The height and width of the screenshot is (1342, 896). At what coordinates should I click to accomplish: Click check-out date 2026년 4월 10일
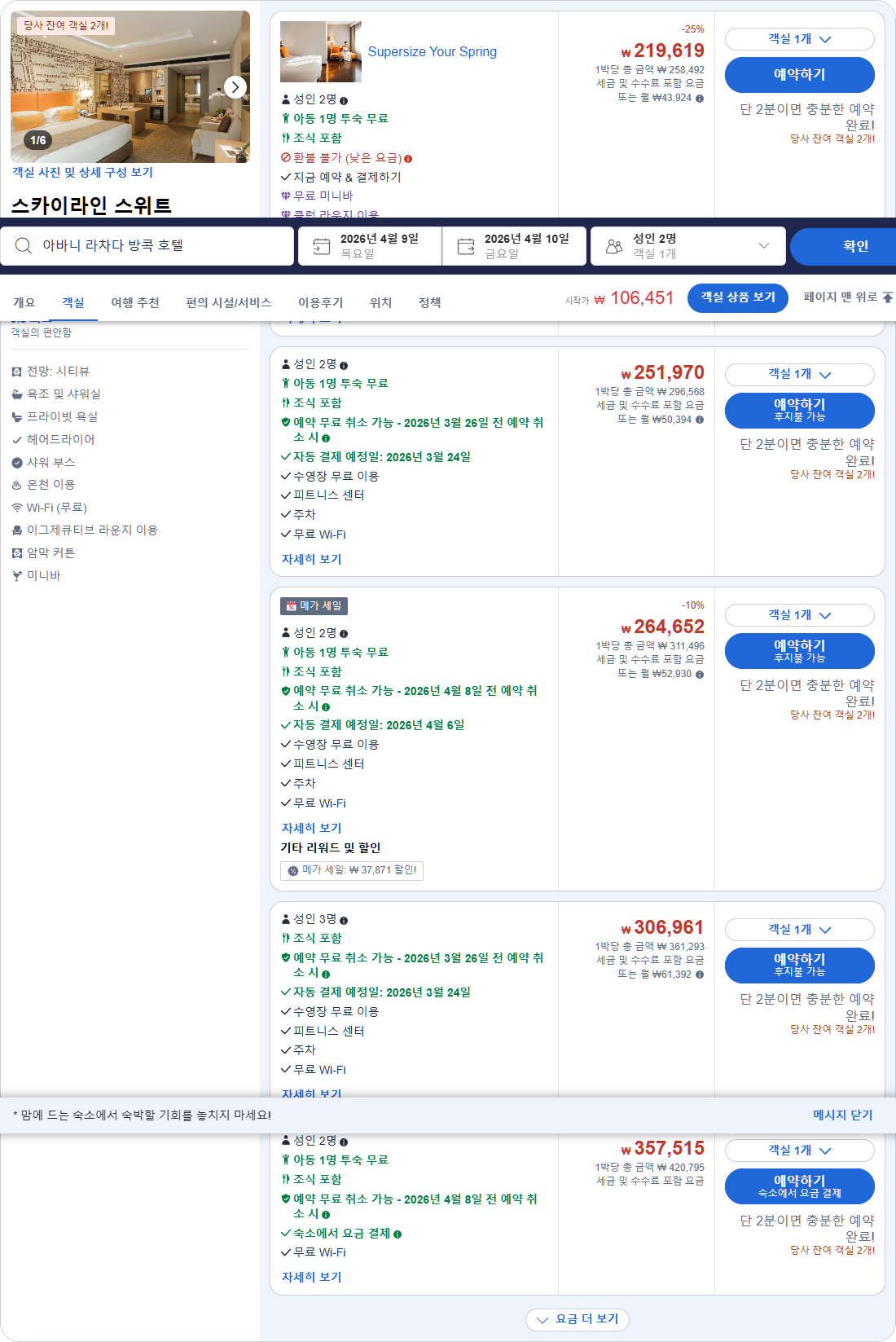tap(514, 246)
